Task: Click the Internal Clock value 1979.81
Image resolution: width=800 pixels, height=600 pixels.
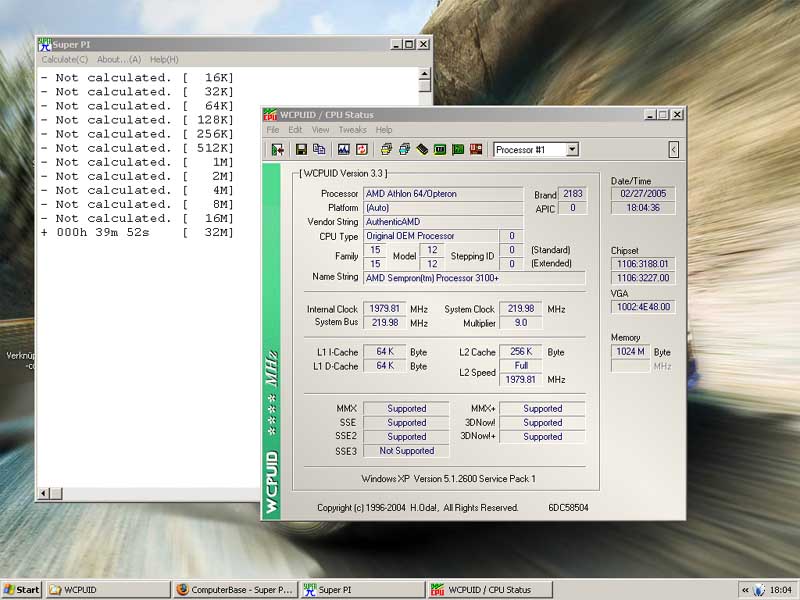Action: coord(384,309)
